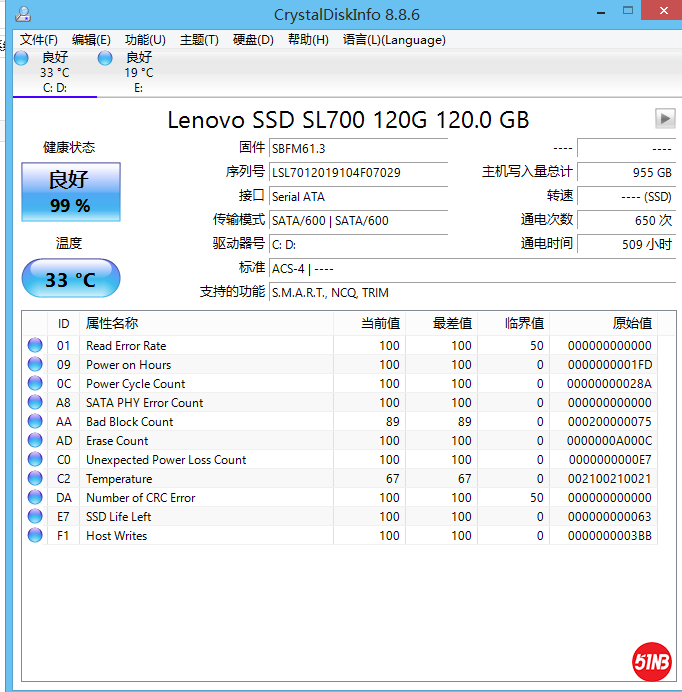
Task: Open the 帮助(H) help menu
Action: [308, 40]
